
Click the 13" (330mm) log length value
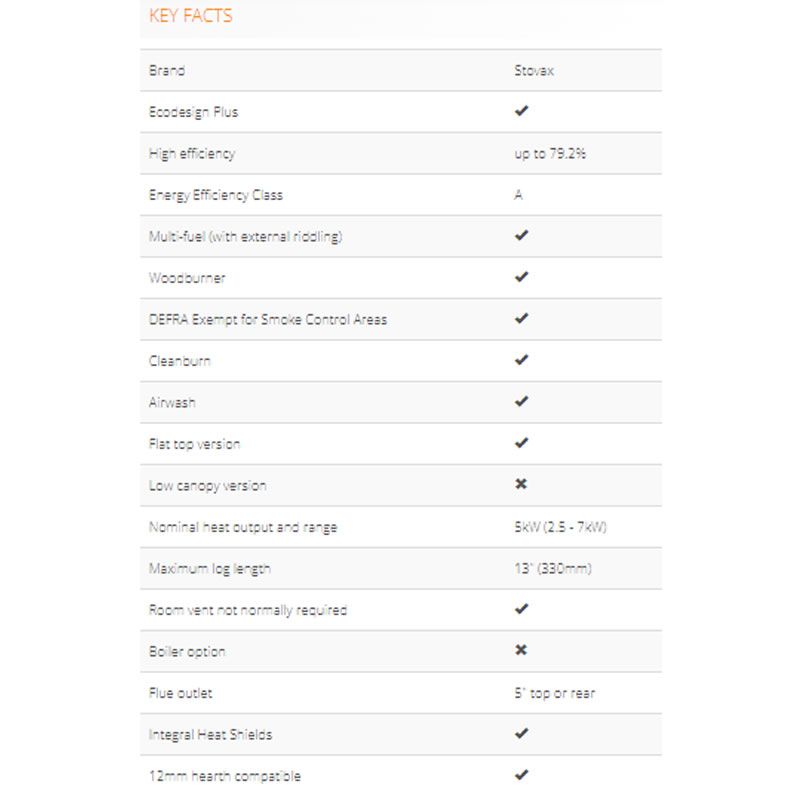coord(552,569)
